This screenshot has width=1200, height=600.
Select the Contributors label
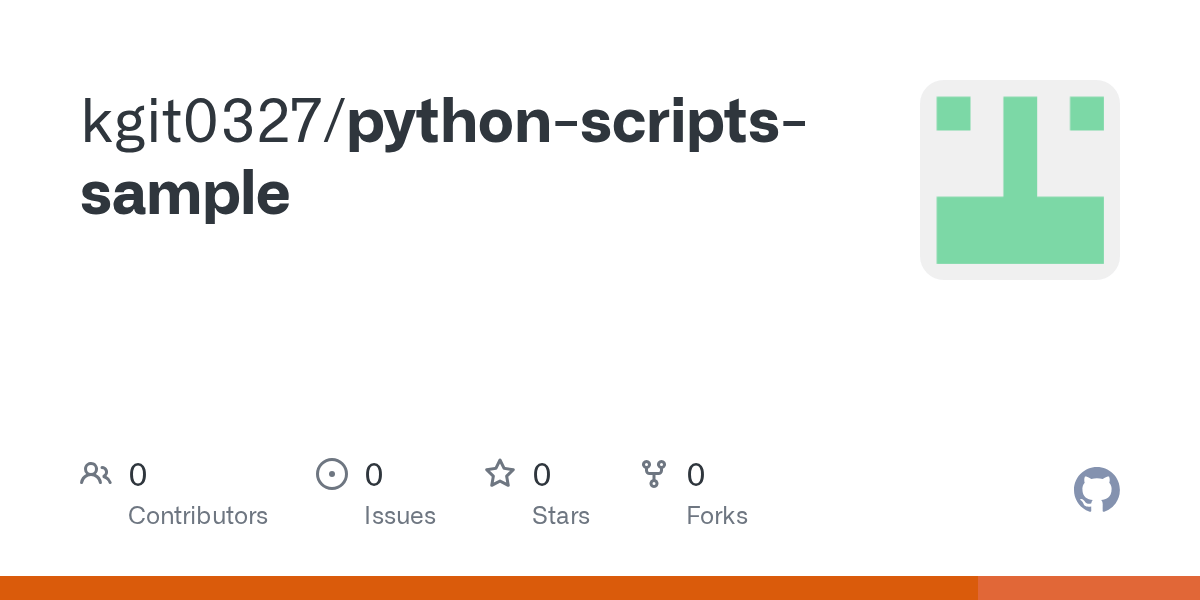pos(198,516)
